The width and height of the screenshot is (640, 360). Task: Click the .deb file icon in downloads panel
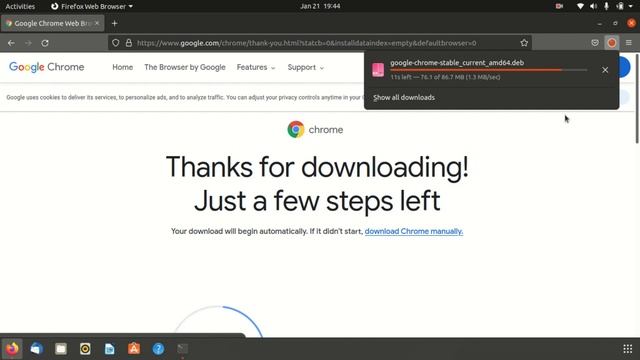(x=378, y=70)
